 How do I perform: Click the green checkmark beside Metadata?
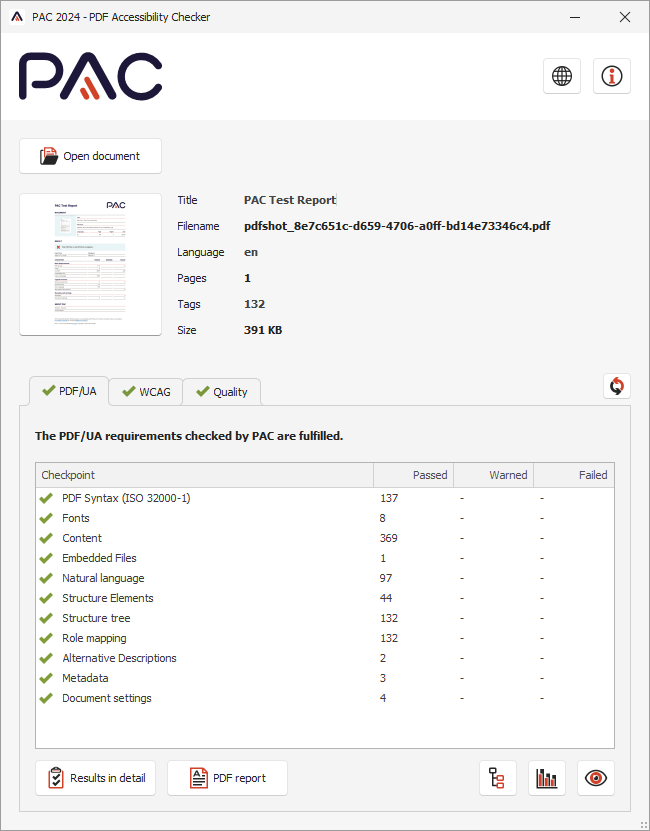pyautogui.click(x=46, y=678)
